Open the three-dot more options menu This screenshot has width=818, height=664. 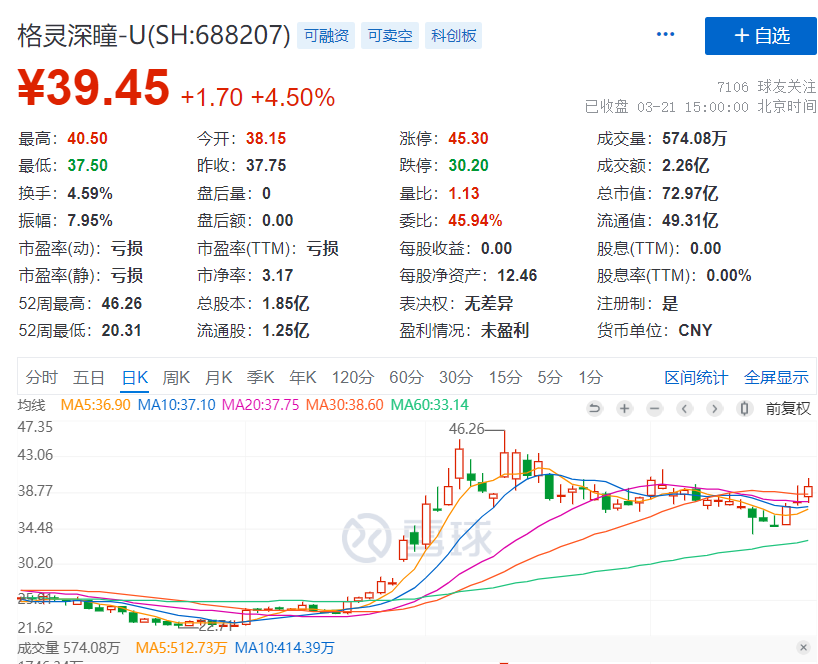click(665, 34)
